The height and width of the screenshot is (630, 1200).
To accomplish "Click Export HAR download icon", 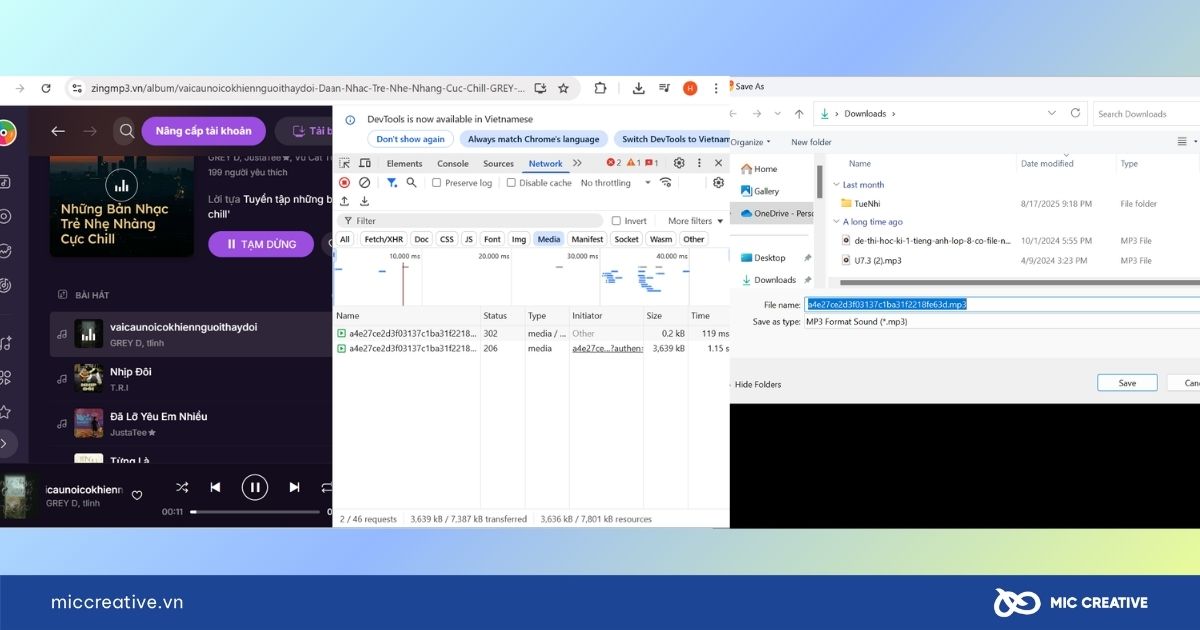I will pos(364,201).
